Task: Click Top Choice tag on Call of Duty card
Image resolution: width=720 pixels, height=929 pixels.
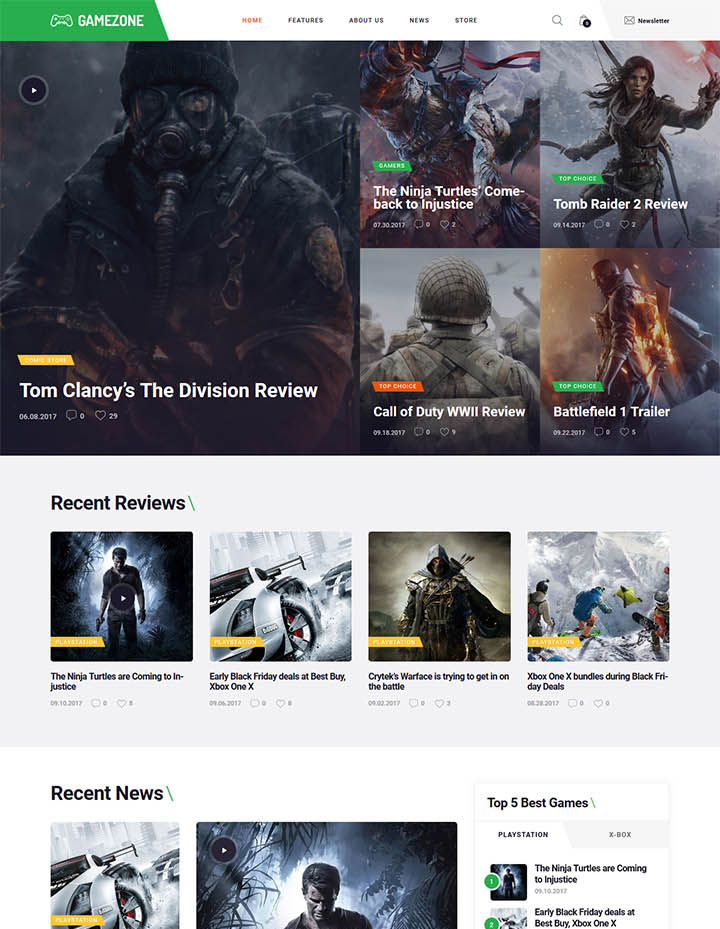Action: coord(398,386)
